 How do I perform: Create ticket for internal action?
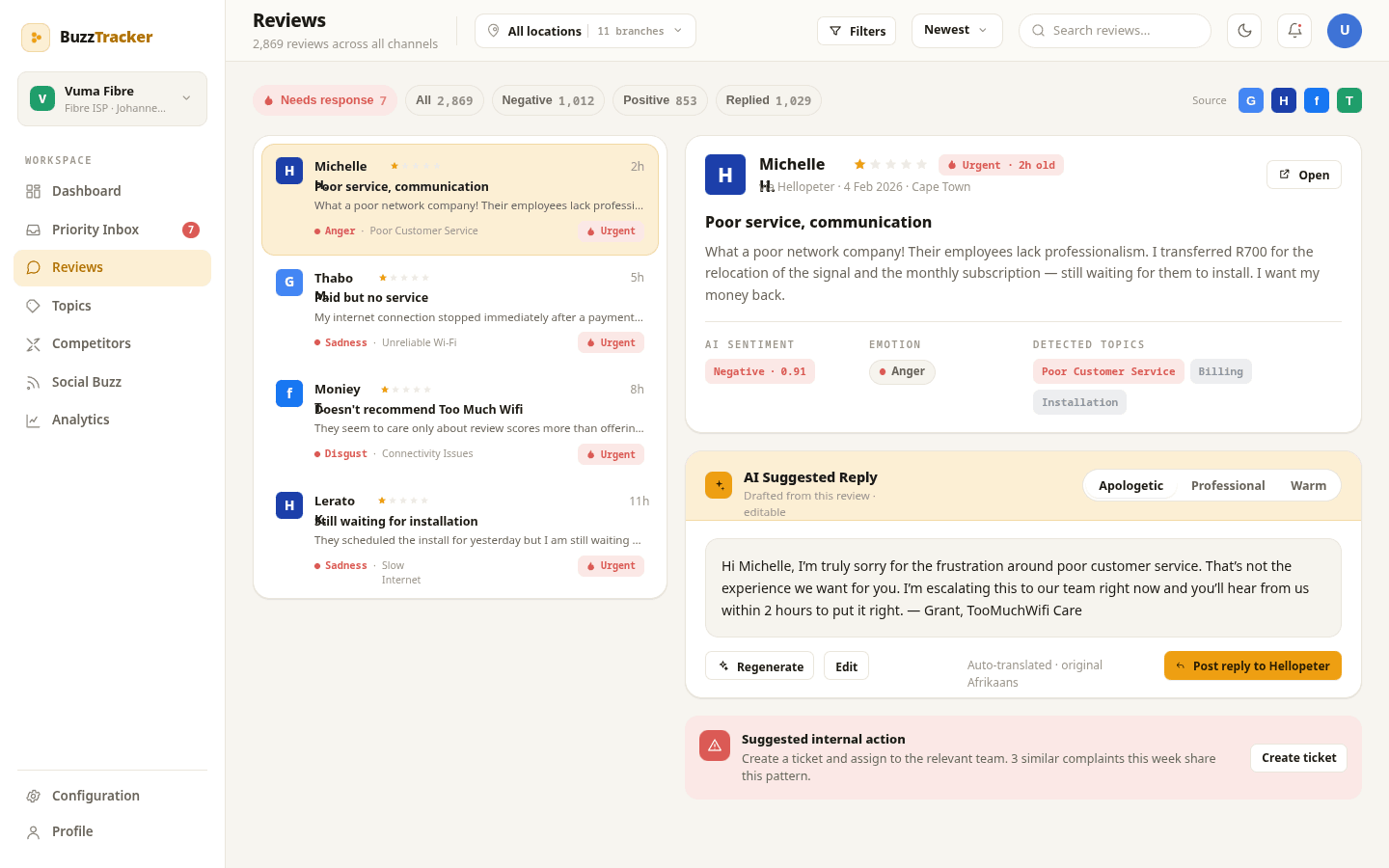tap(1298, 758)
